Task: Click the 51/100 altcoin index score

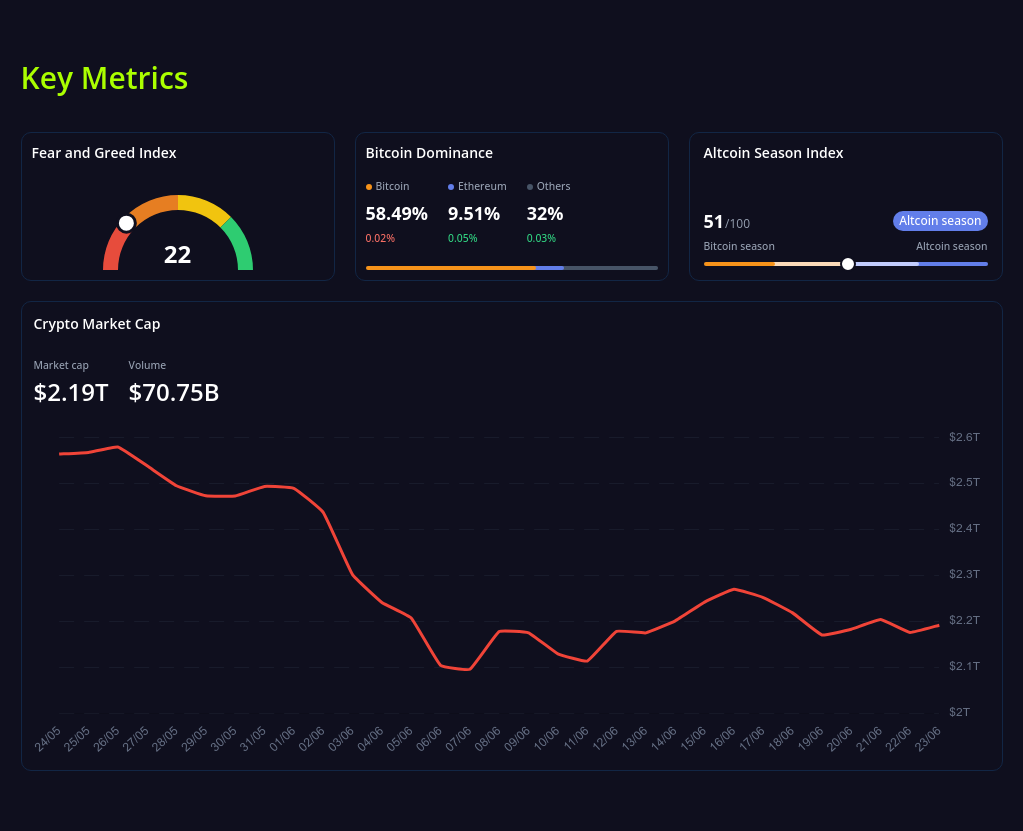Action: click(x=726, y=222)
